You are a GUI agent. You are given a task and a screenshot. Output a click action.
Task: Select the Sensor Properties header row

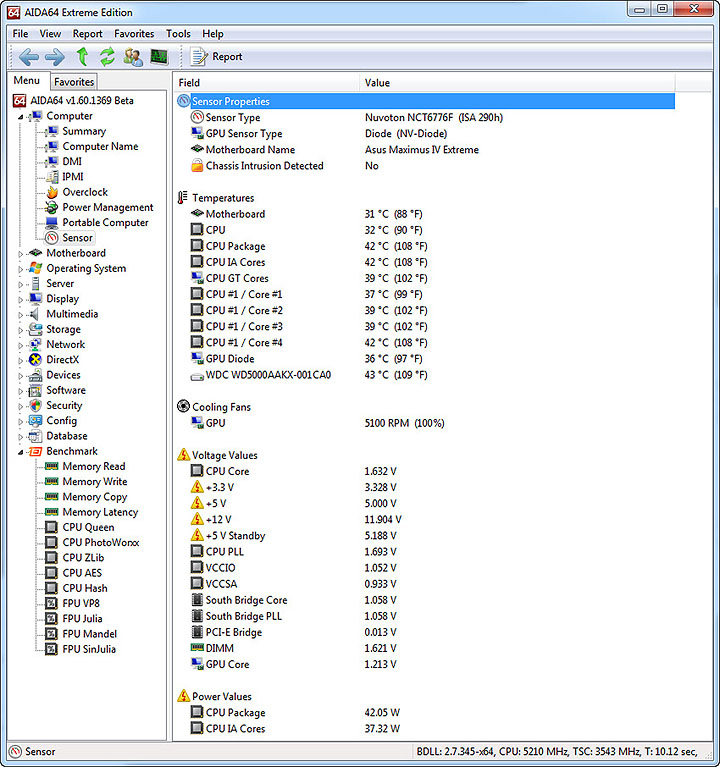425,101
